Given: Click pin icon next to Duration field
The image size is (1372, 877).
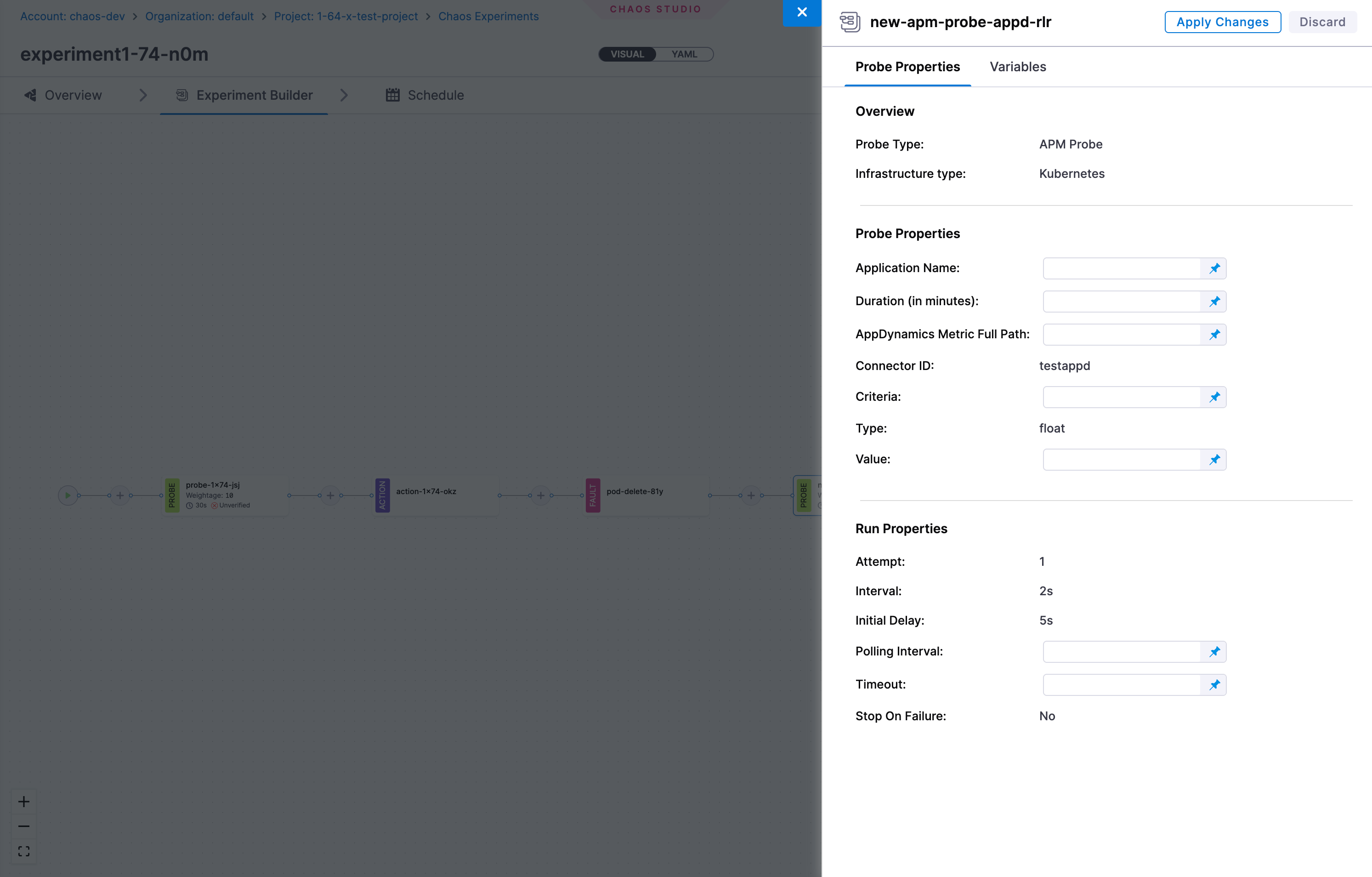Looking at the screenshot, I should tap(1214, 302).
